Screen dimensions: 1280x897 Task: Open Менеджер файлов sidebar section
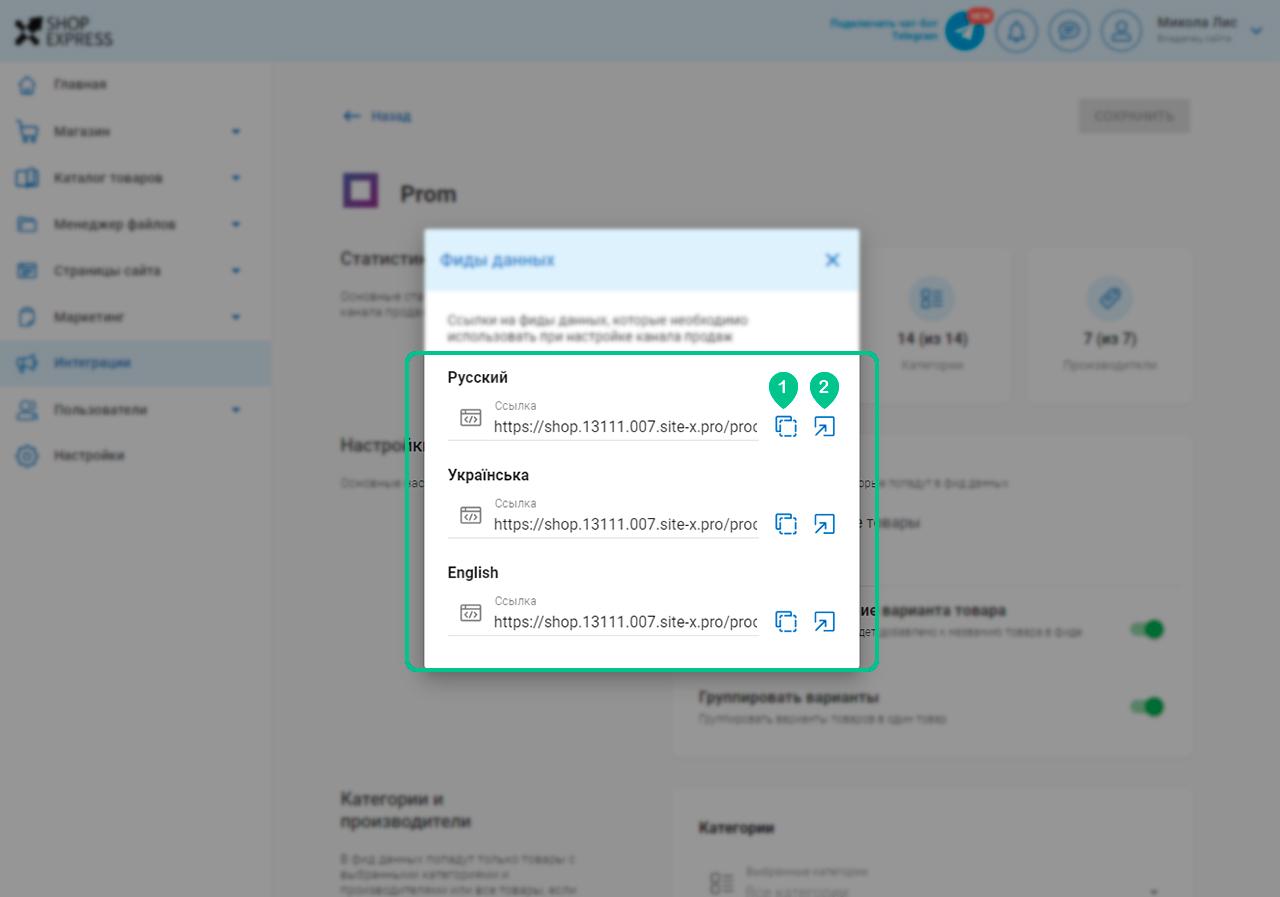click(x=115, y=224)
